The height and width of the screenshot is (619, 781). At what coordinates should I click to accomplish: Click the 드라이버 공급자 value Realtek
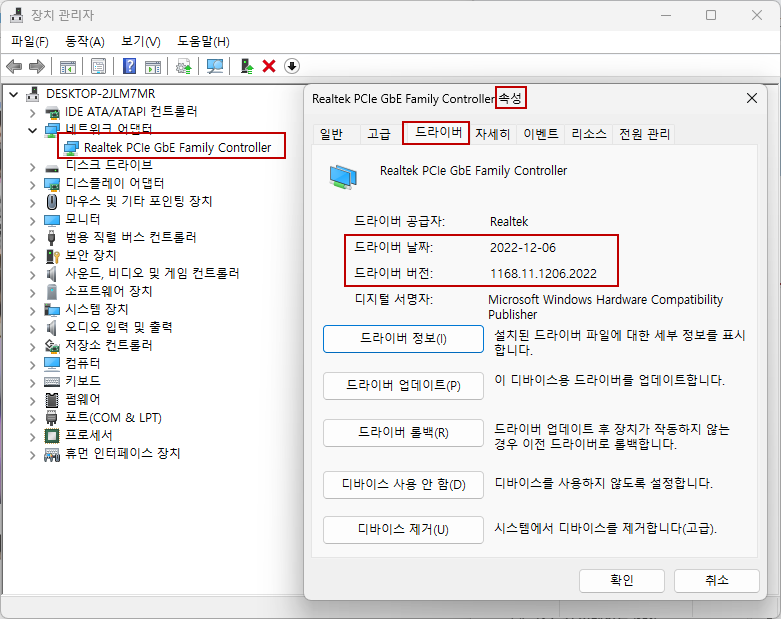pos(509,222)
